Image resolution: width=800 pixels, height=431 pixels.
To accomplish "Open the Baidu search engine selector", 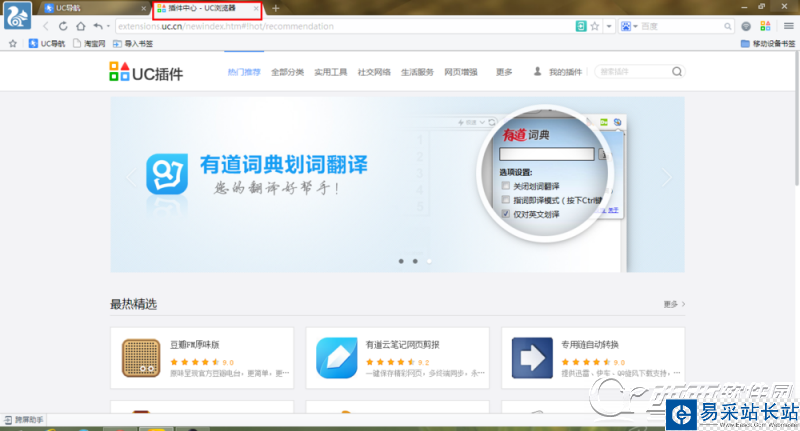I will click(x=629, y=26).
